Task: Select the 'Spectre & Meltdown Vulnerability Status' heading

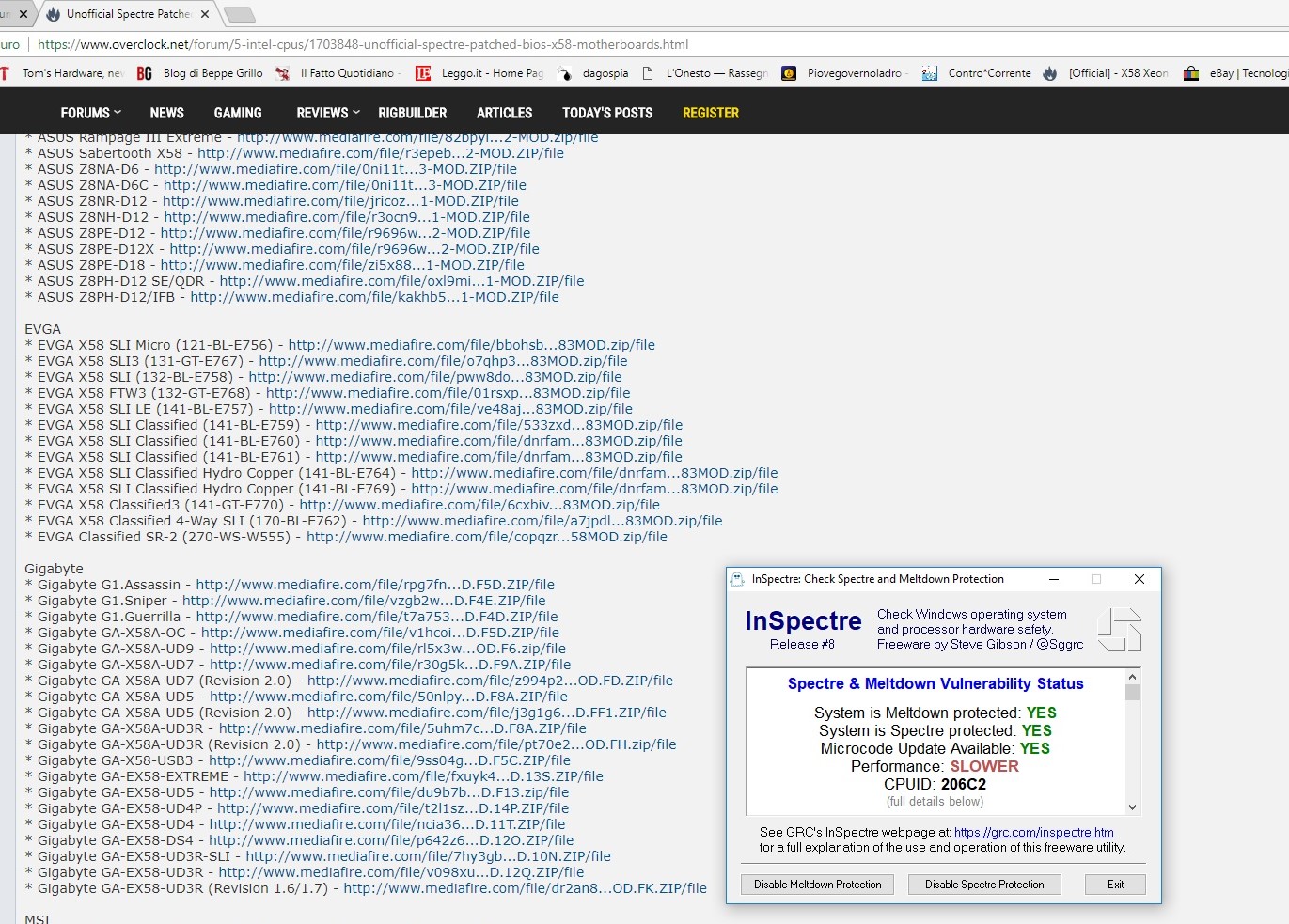Action: pos(935,684)
